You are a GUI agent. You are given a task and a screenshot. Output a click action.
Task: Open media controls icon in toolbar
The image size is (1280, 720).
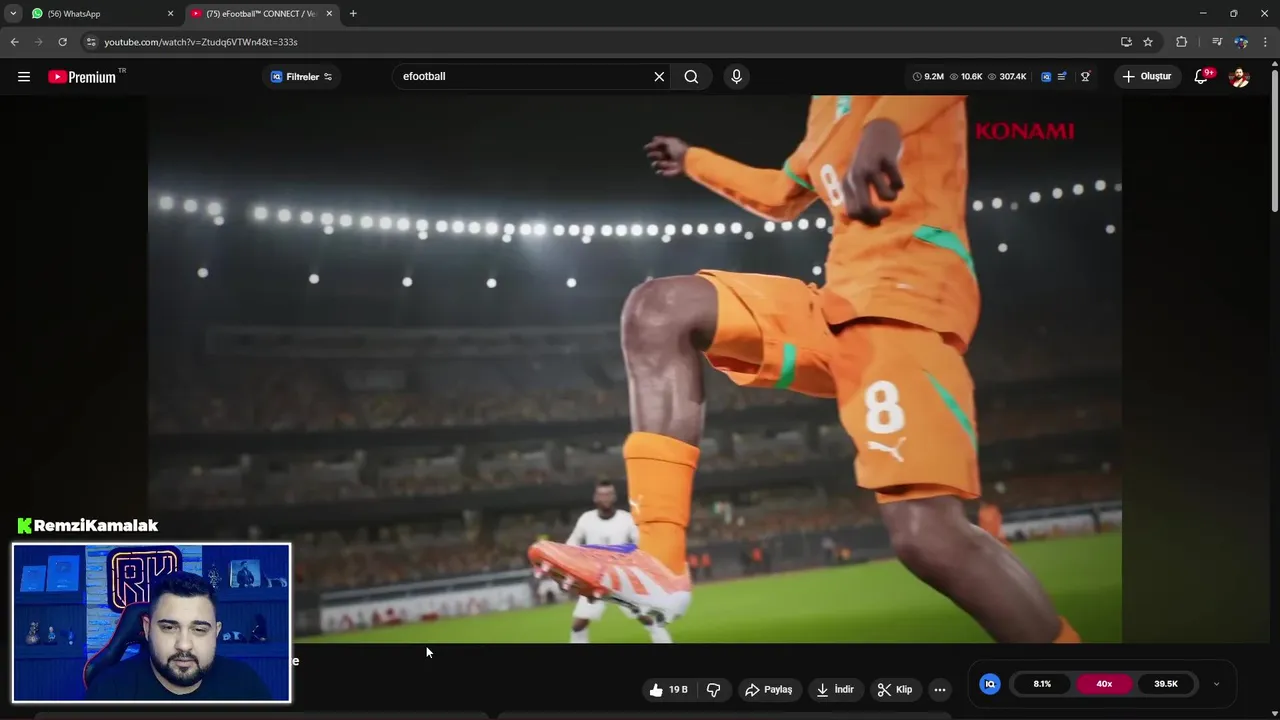coord(1217,42)
